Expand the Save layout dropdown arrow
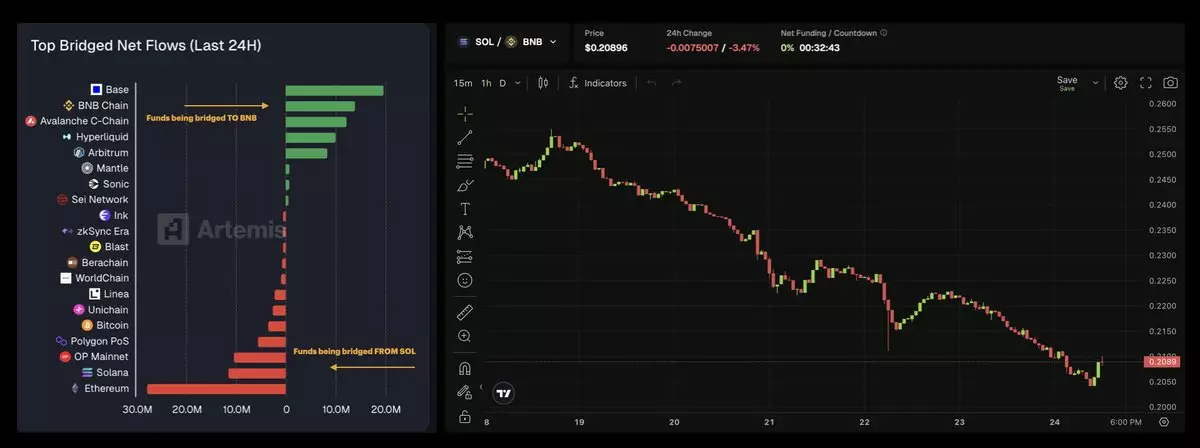Screen dimensions: 1200x448 pyautogui.click(x=1096, y=83)
